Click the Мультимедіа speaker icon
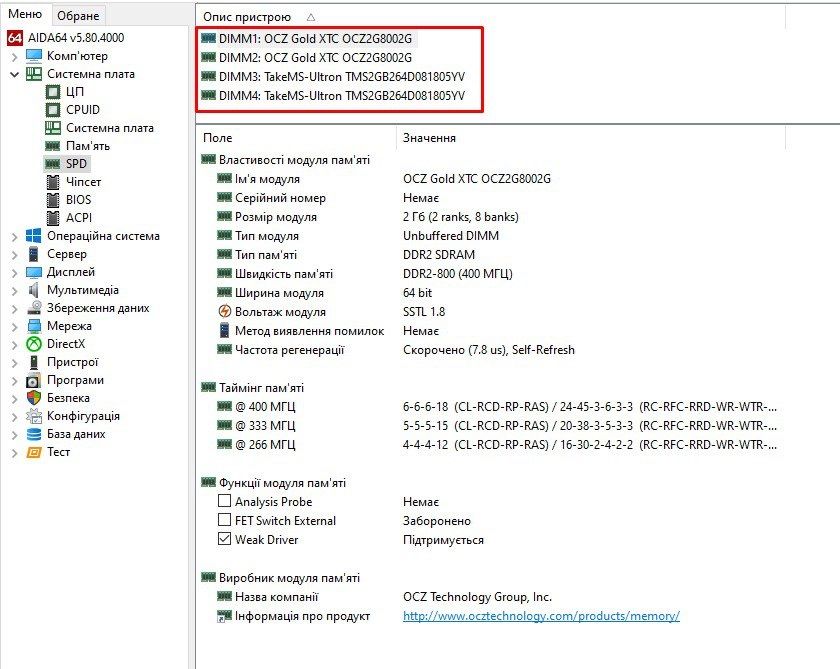 tap(34, 290)
